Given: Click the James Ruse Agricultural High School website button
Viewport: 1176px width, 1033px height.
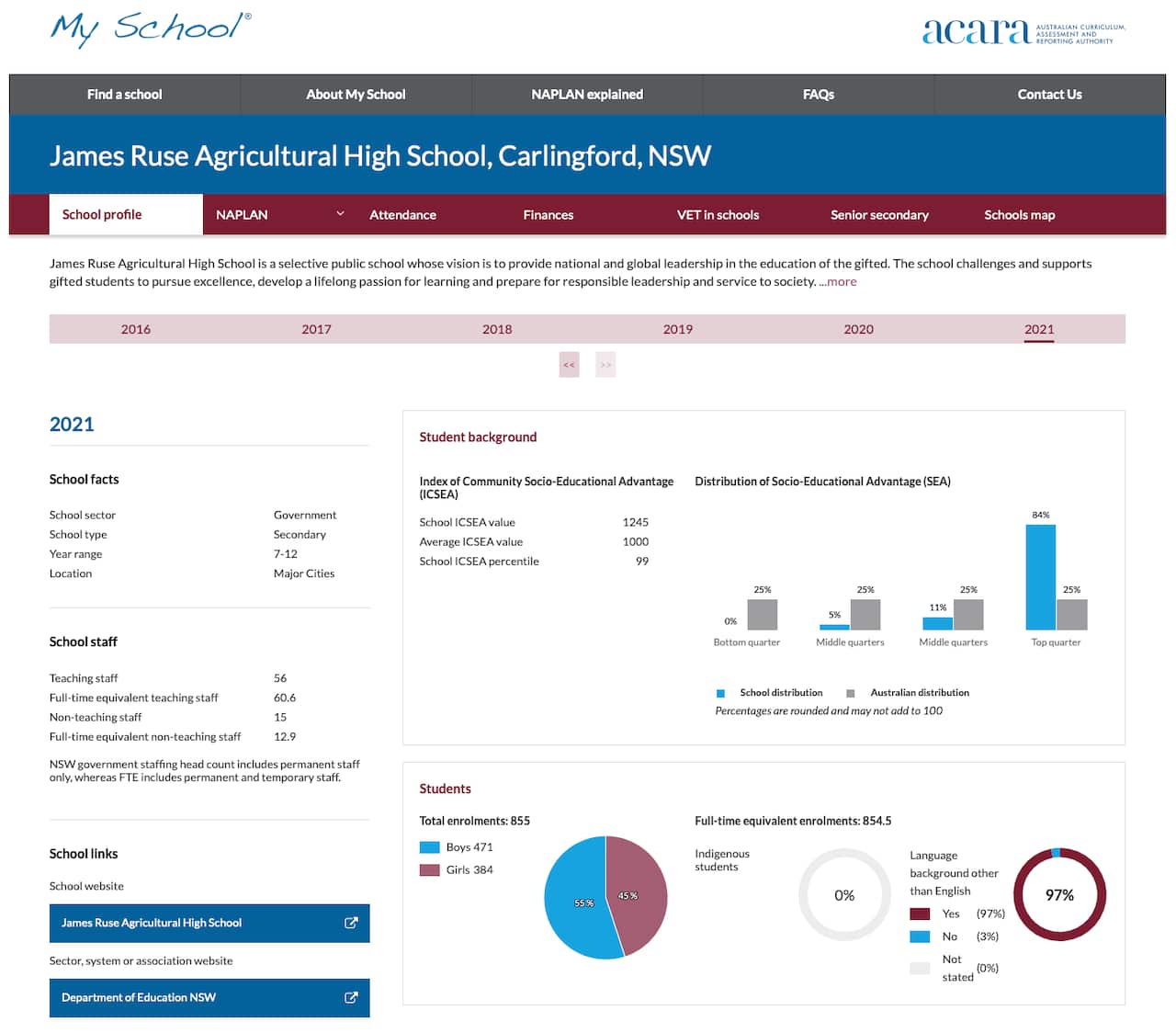Looking at the screenshot, I should point(151,923).
